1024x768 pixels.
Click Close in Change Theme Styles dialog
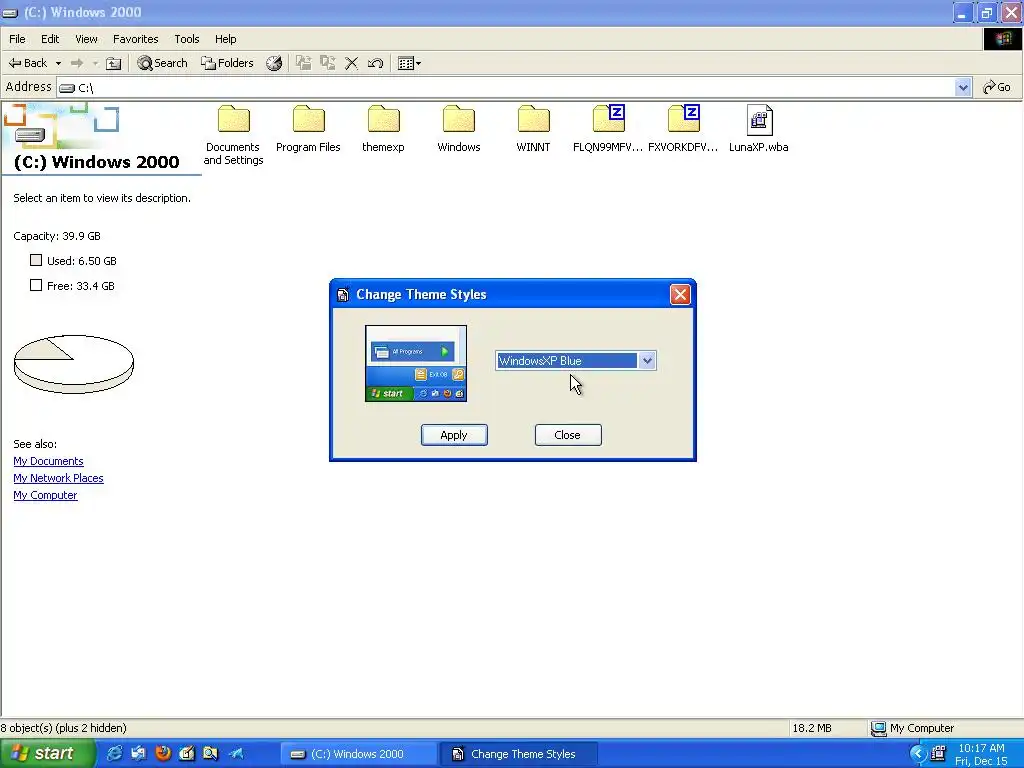[568, 435]
